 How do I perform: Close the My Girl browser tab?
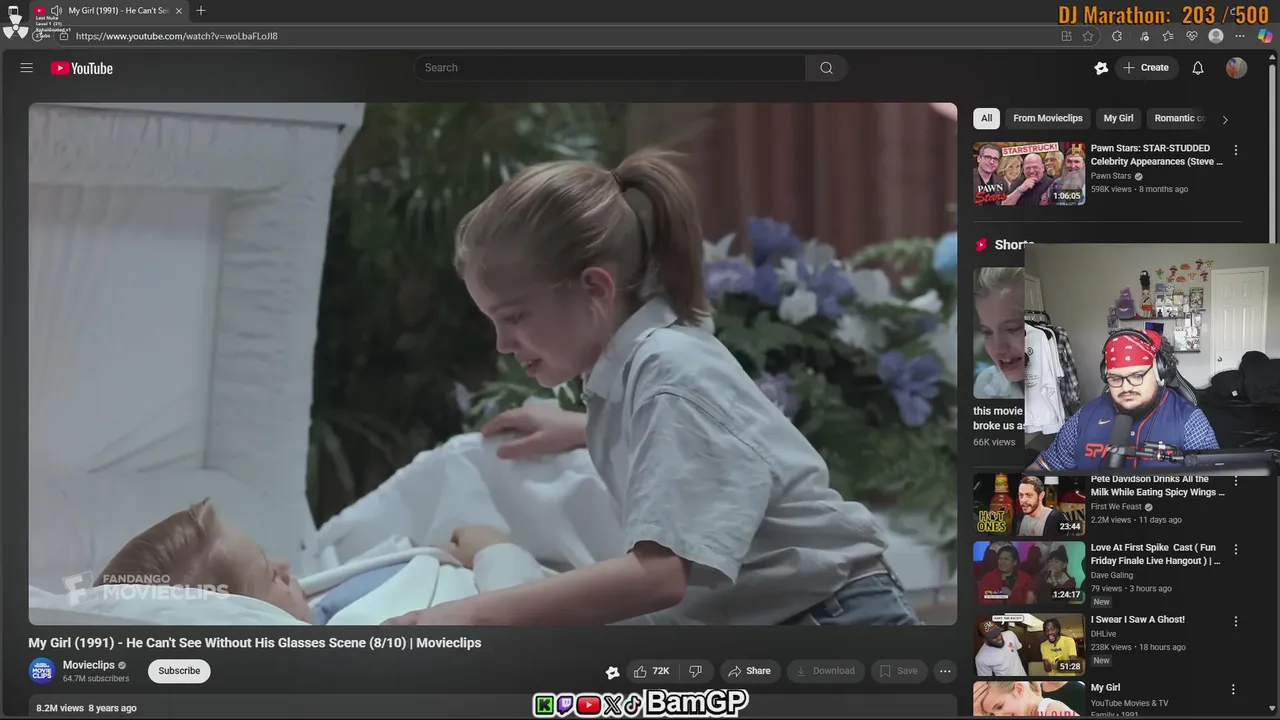coord(179,11)
